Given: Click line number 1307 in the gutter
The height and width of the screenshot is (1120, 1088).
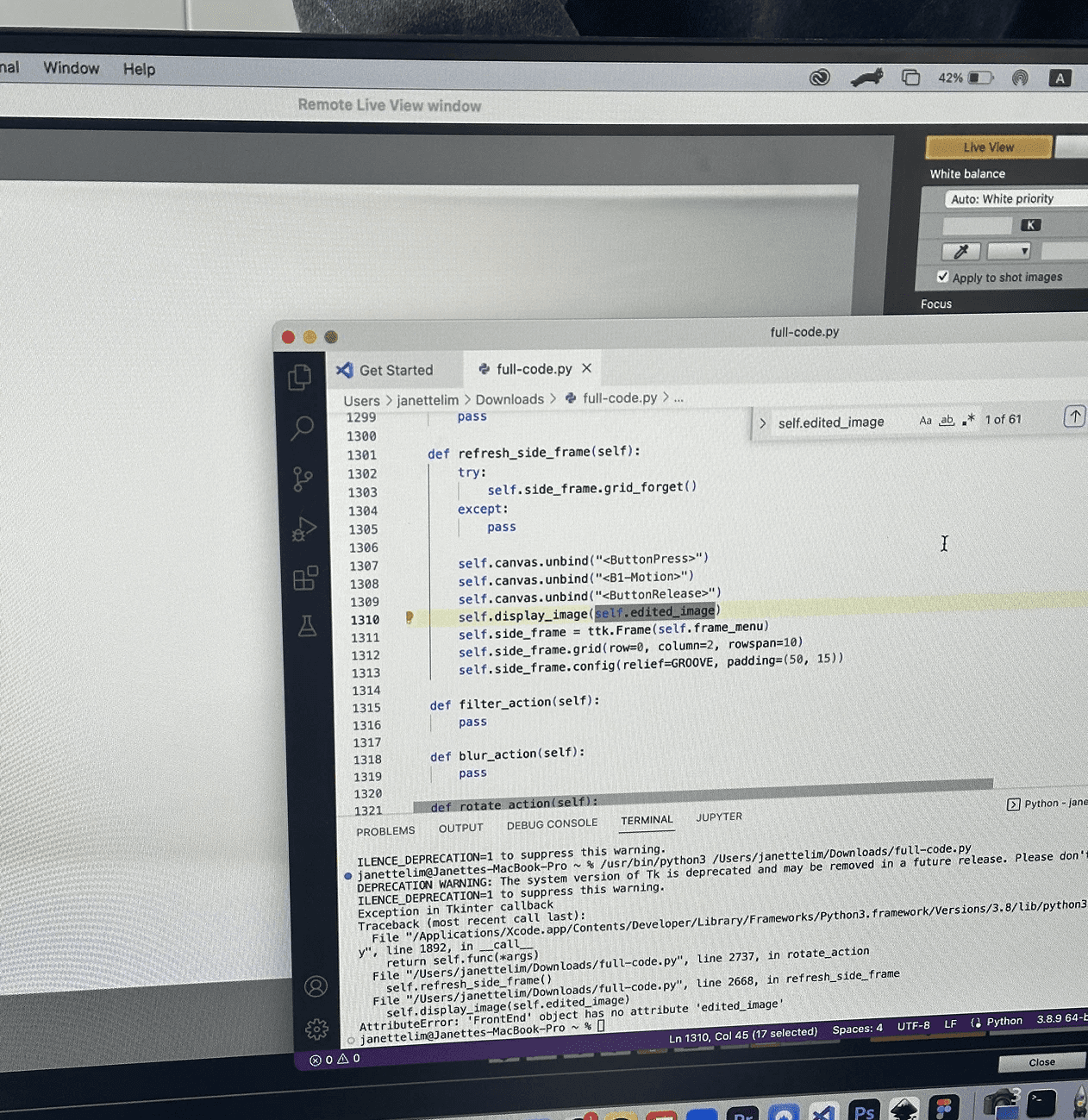Looking at the screenshot, I should [x=364, y=566].
